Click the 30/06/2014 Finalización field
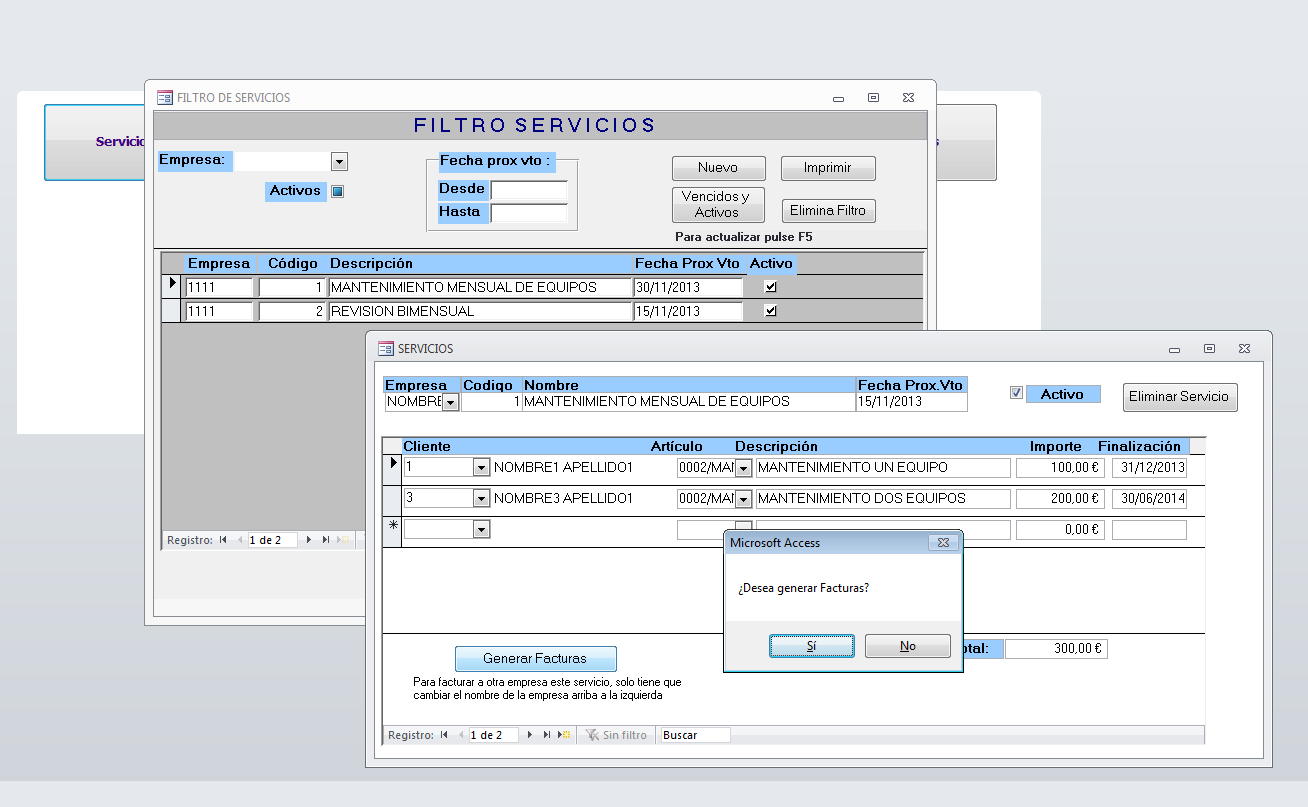 [x=1149, y=499]
